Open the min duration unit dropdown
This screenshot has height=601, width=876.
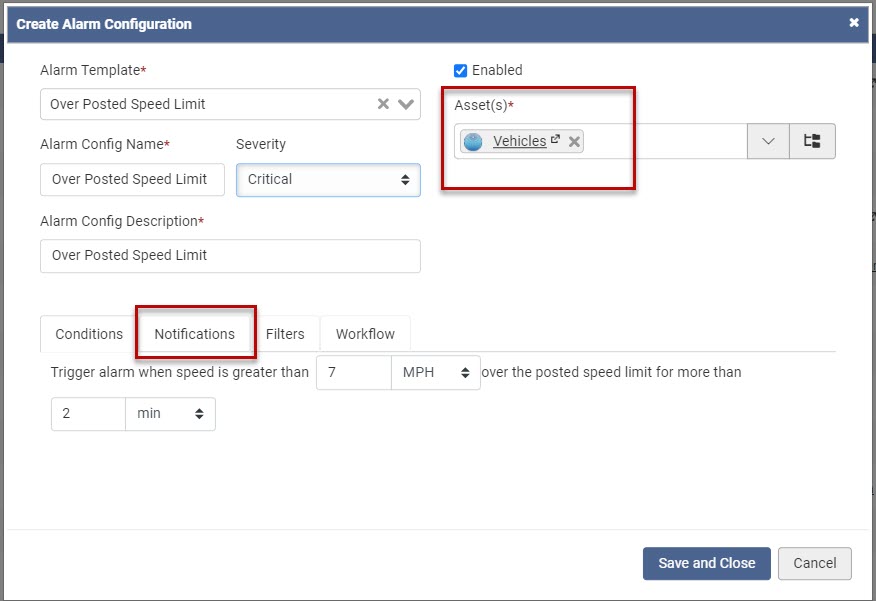pos(170,413)
